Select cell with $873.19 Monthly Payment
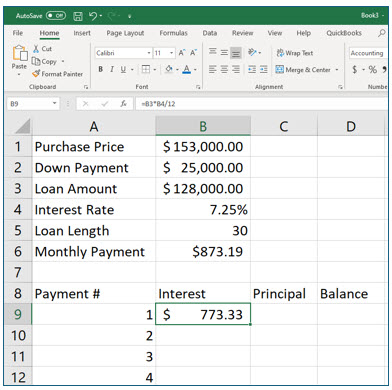Screen dimensions: 392x390 (x=203, y=252)
